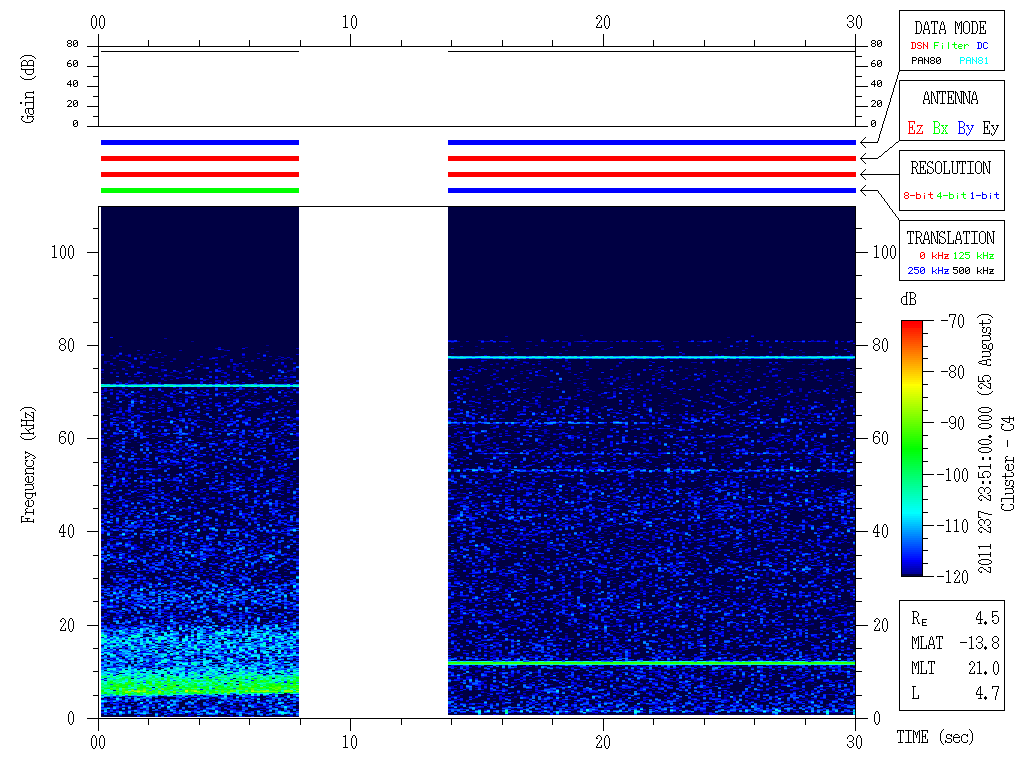This screenshot has height=768, width=1024.
Task: Select the red DSN legend label
Action: click(x=920, y=46)
